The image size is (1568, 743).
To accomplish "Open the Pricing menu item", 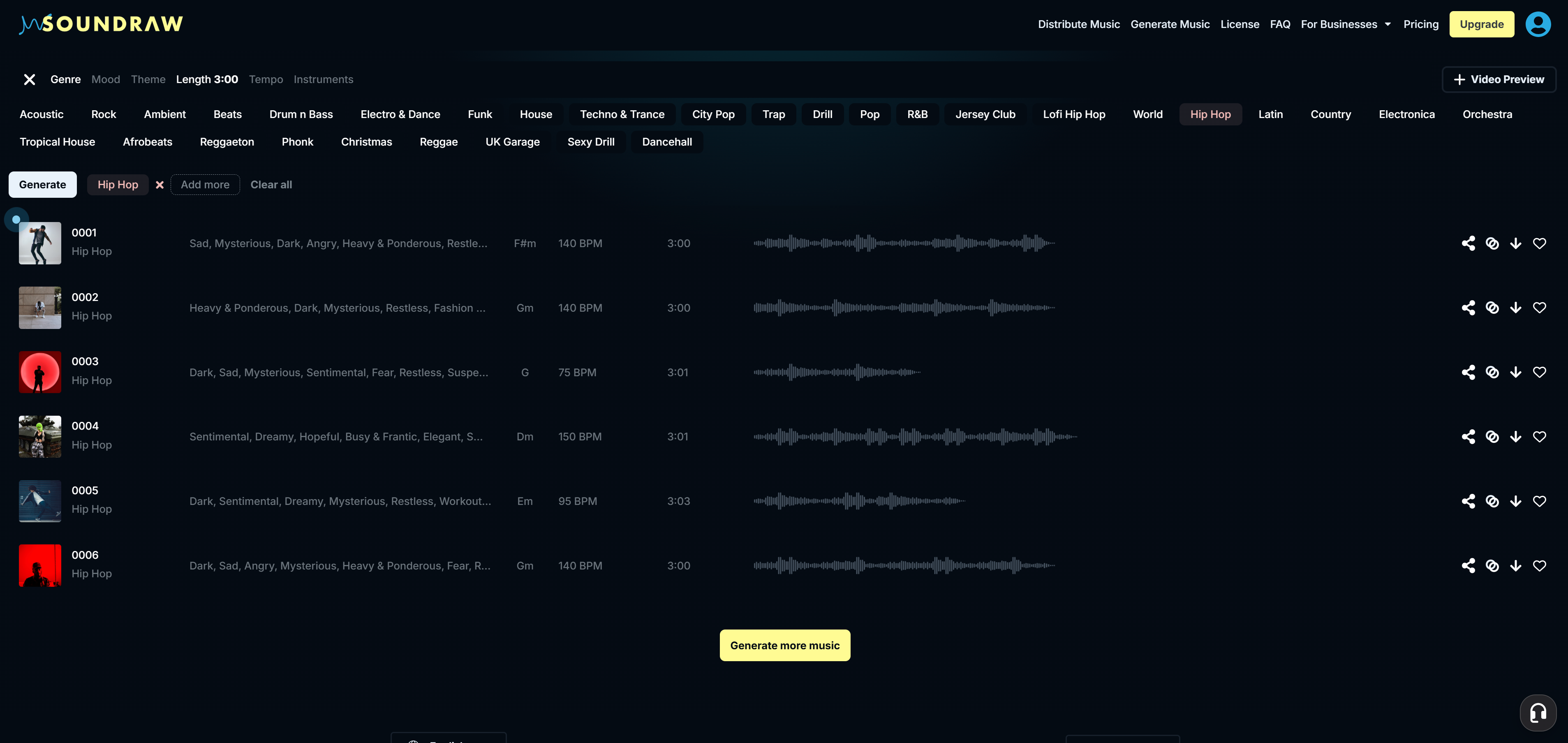I will pyautogui.click(x=1421, y=24).
